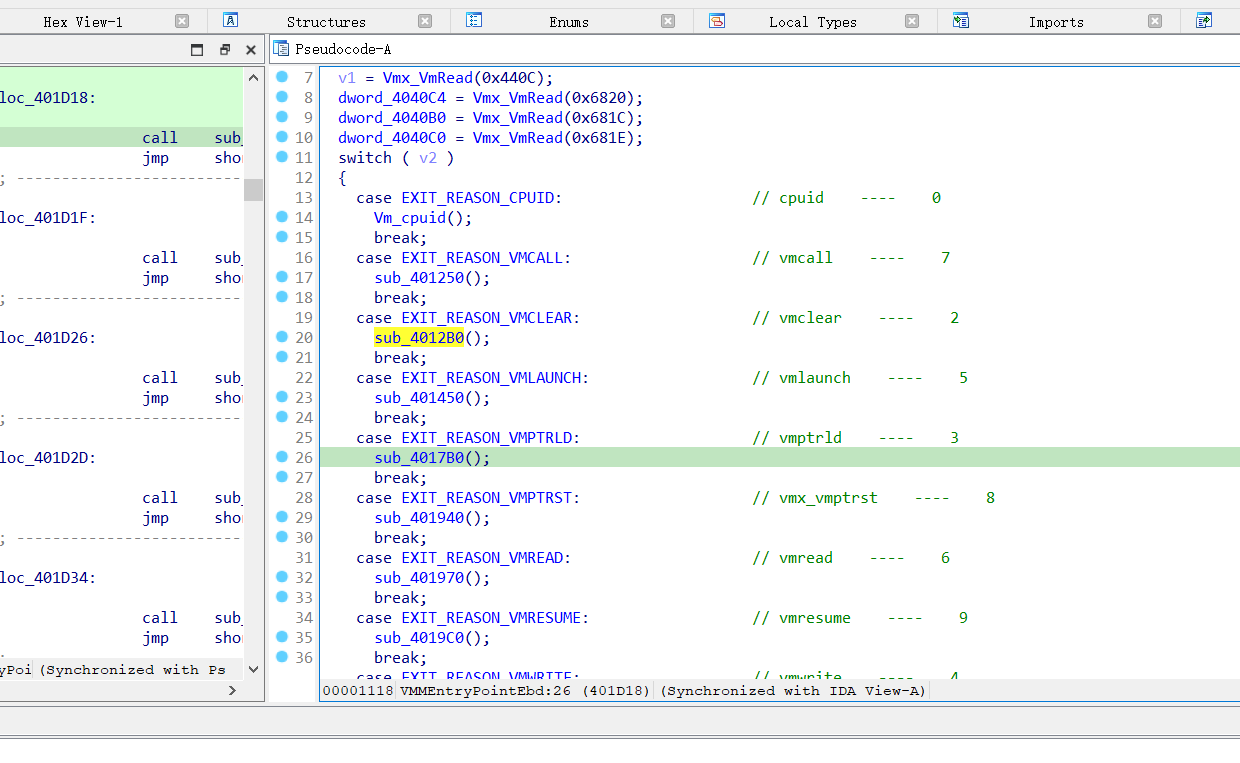This screenshot has width=1240, height=763.
Task: Click the sub_4017B0 function call
Action: 419,458
